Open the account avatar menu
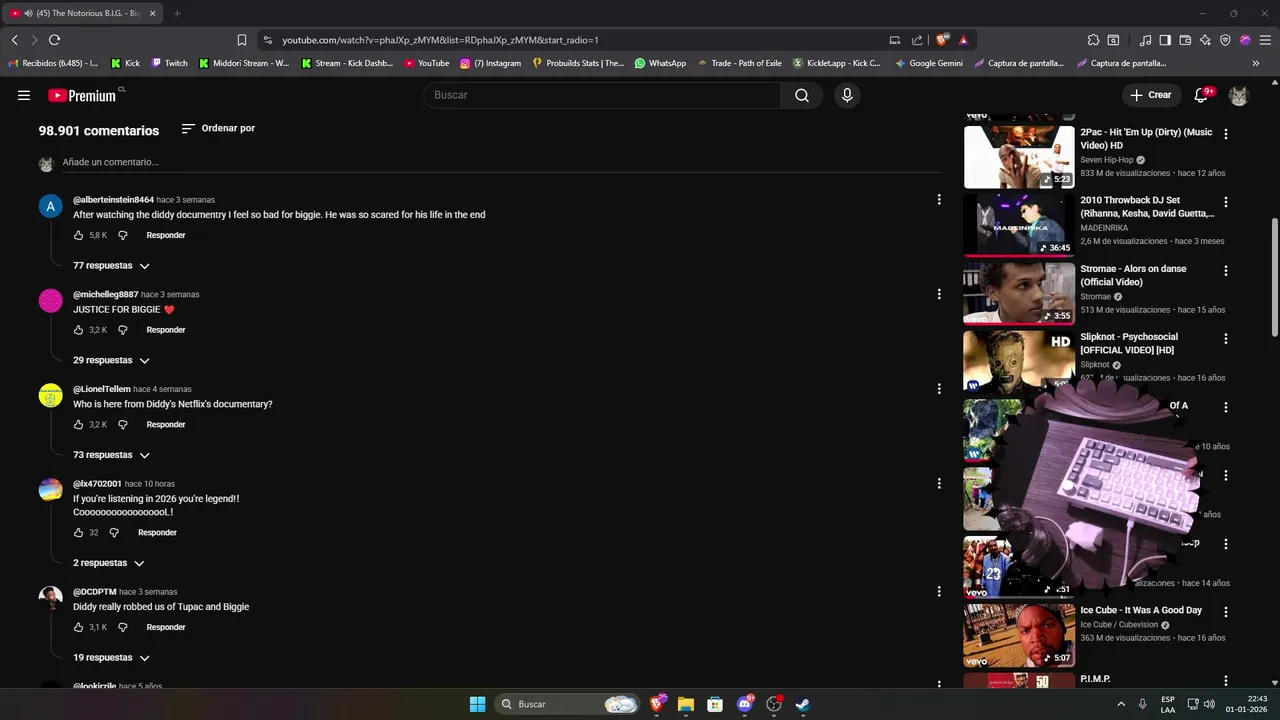 (x=1238, y=95)
